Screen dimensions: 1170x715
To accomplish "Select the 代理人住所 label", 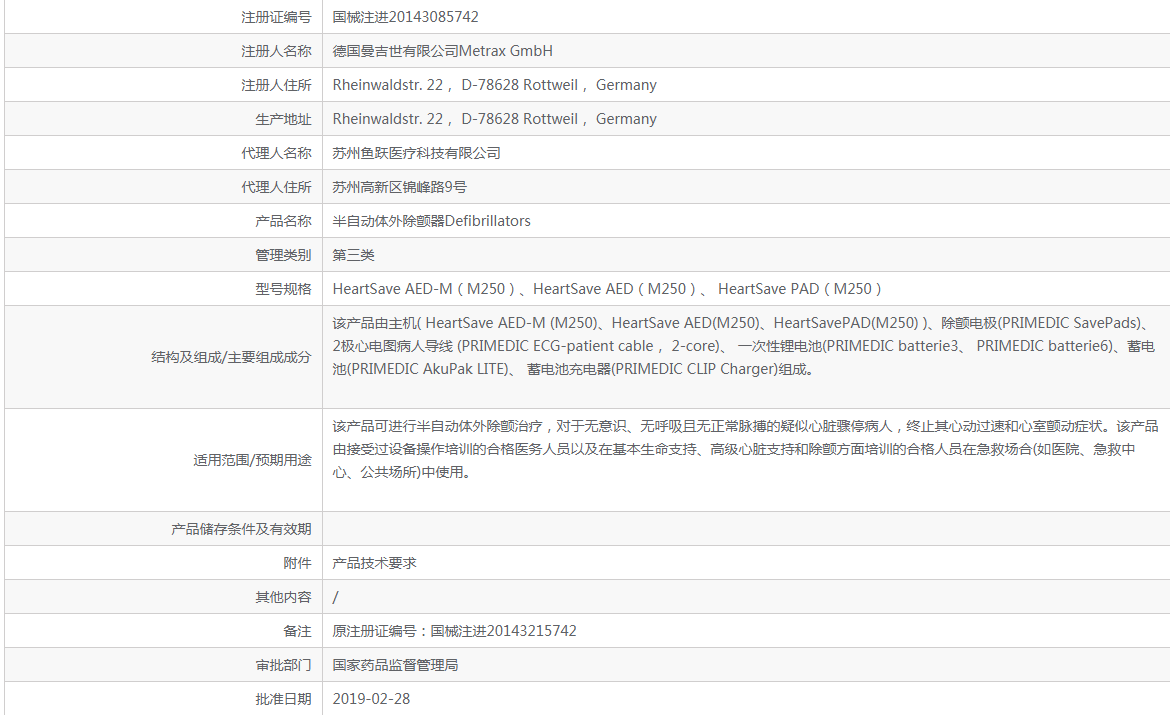I will pos(276,187).
